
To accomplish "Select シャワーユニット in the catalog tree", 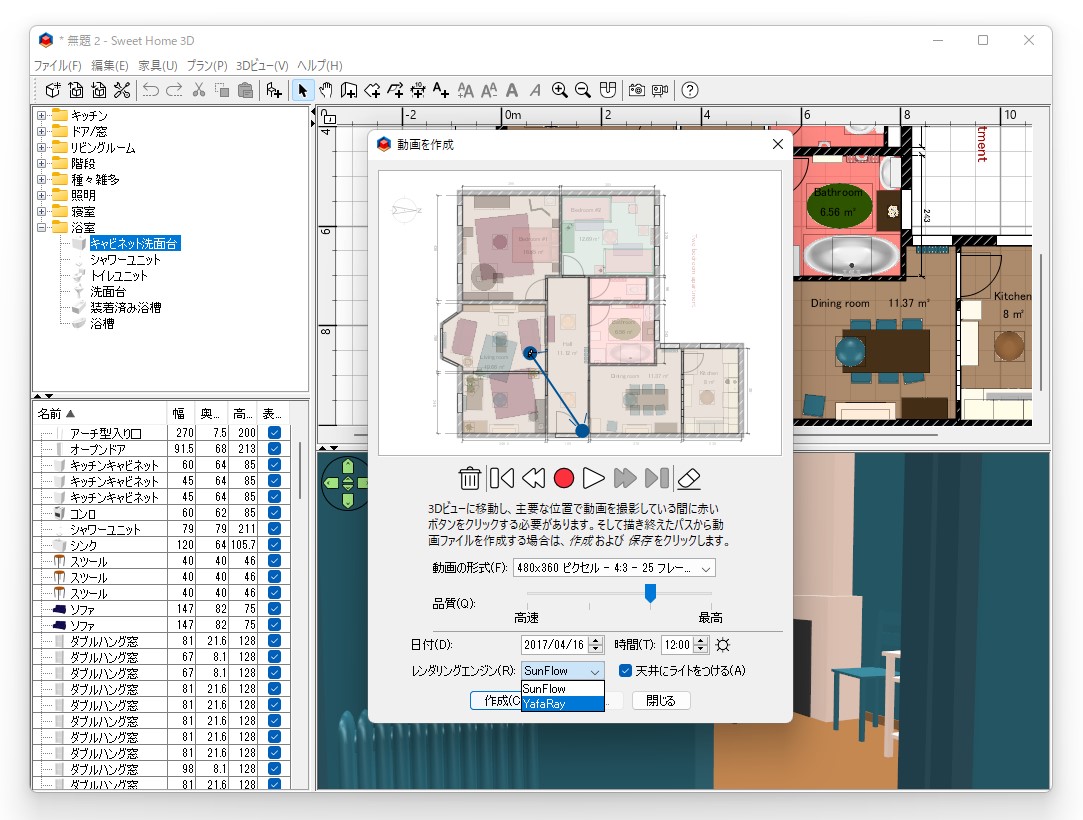I will tap(125, 260).
